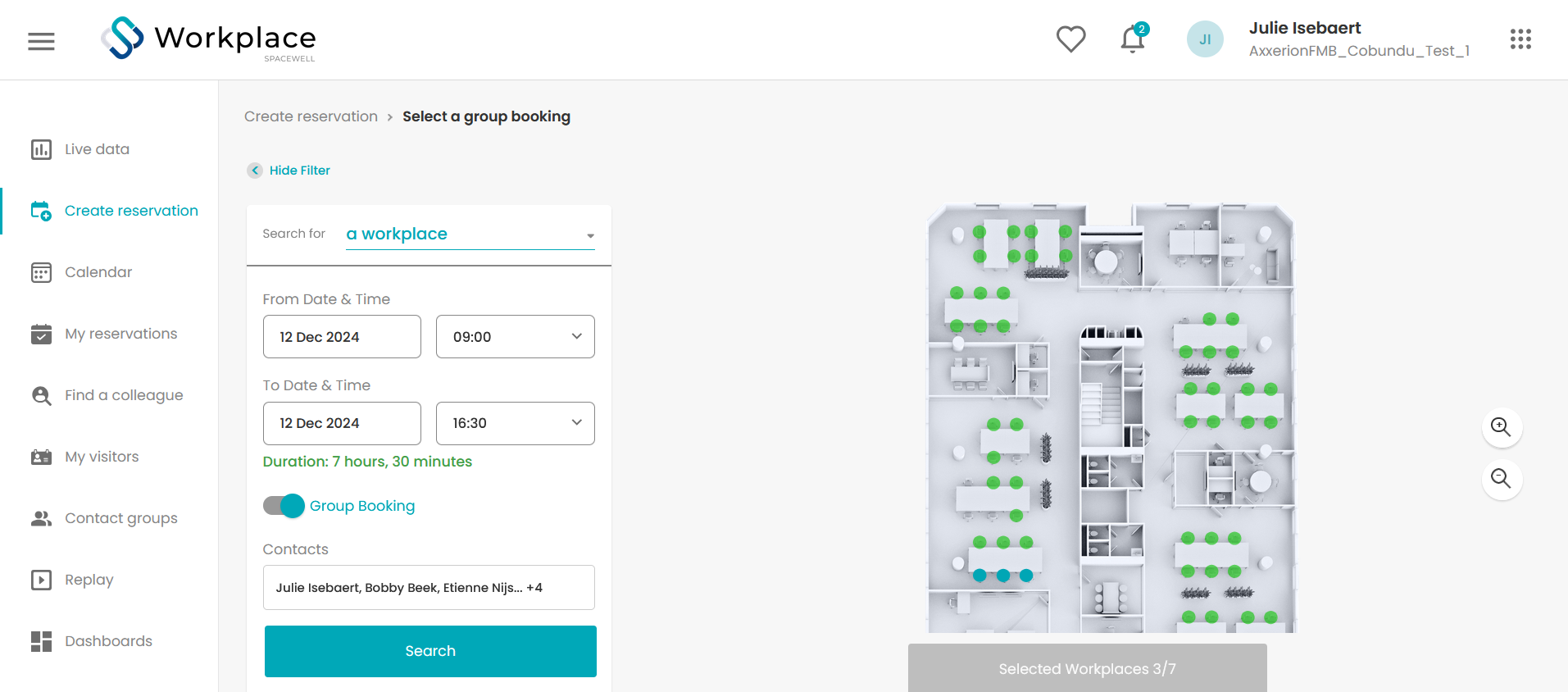Click the JI user avatar
The width and height of the screenshot is (1568, 692).
click(x=1205, y=39)
